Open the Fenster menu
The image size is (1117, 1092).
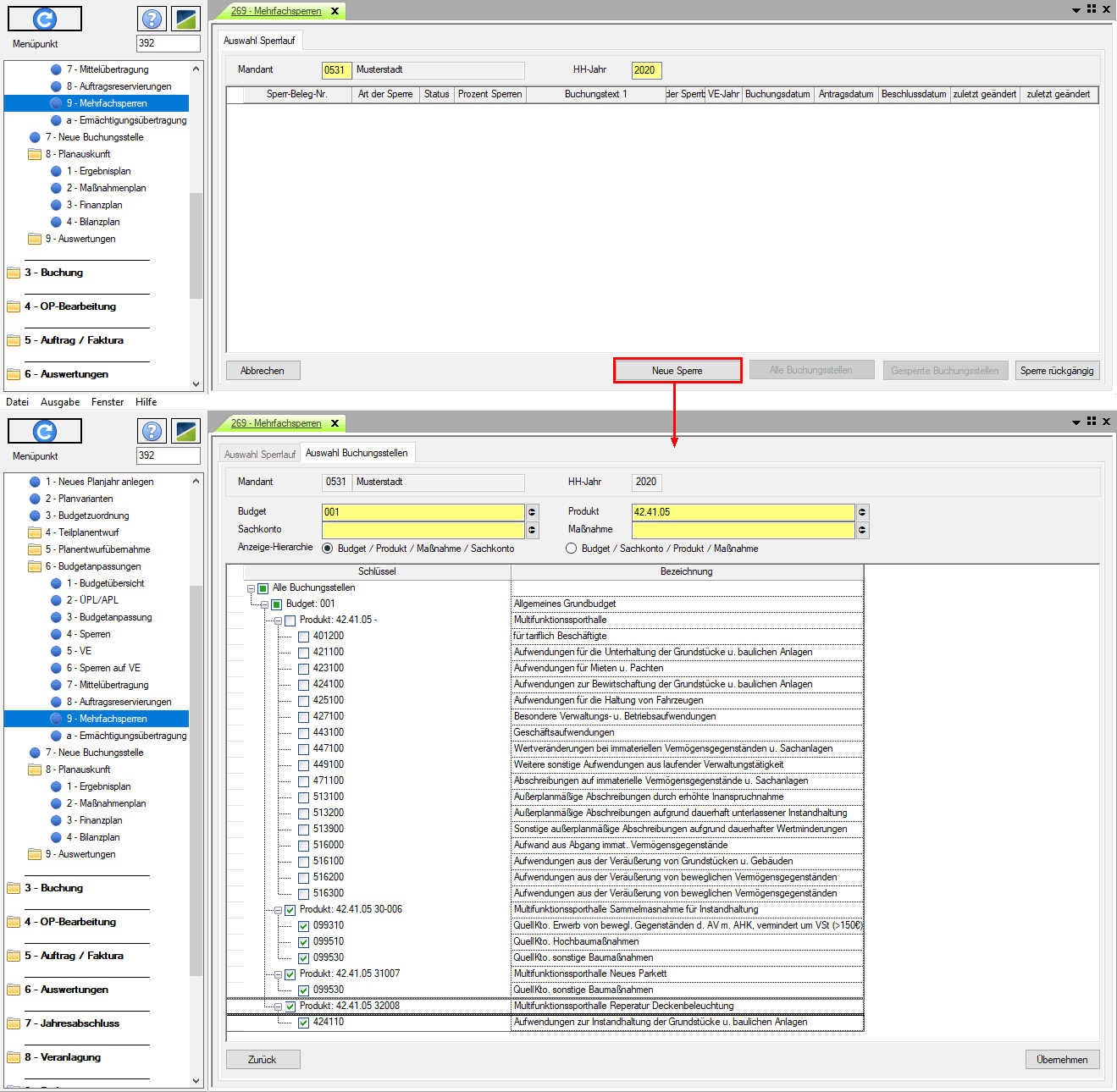108,402
